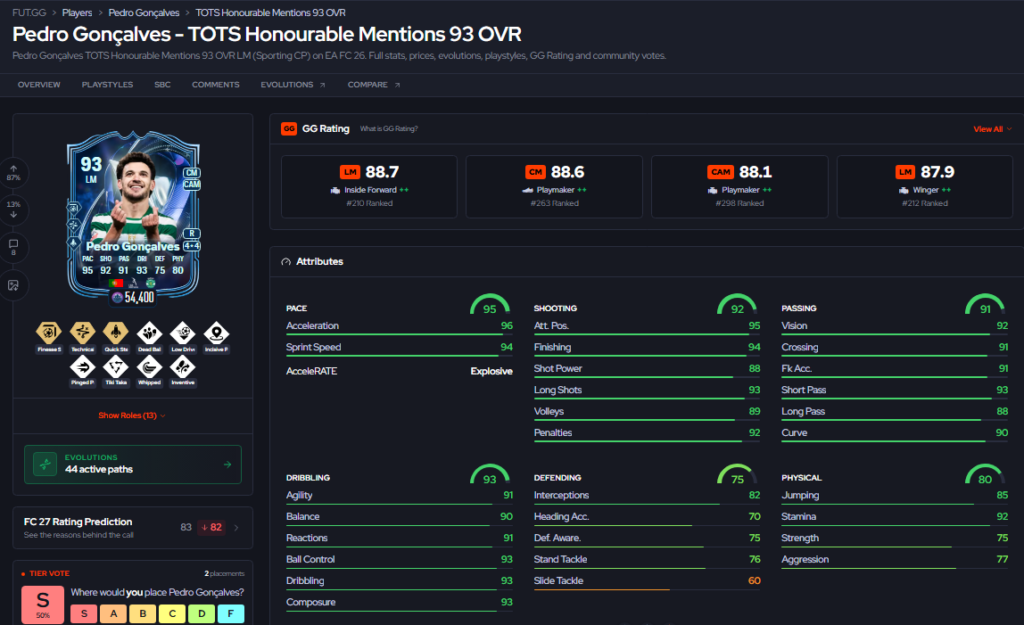Select the Technical playstyle icon
Viewport: 1024px width, 625px height.
[82, 333]
